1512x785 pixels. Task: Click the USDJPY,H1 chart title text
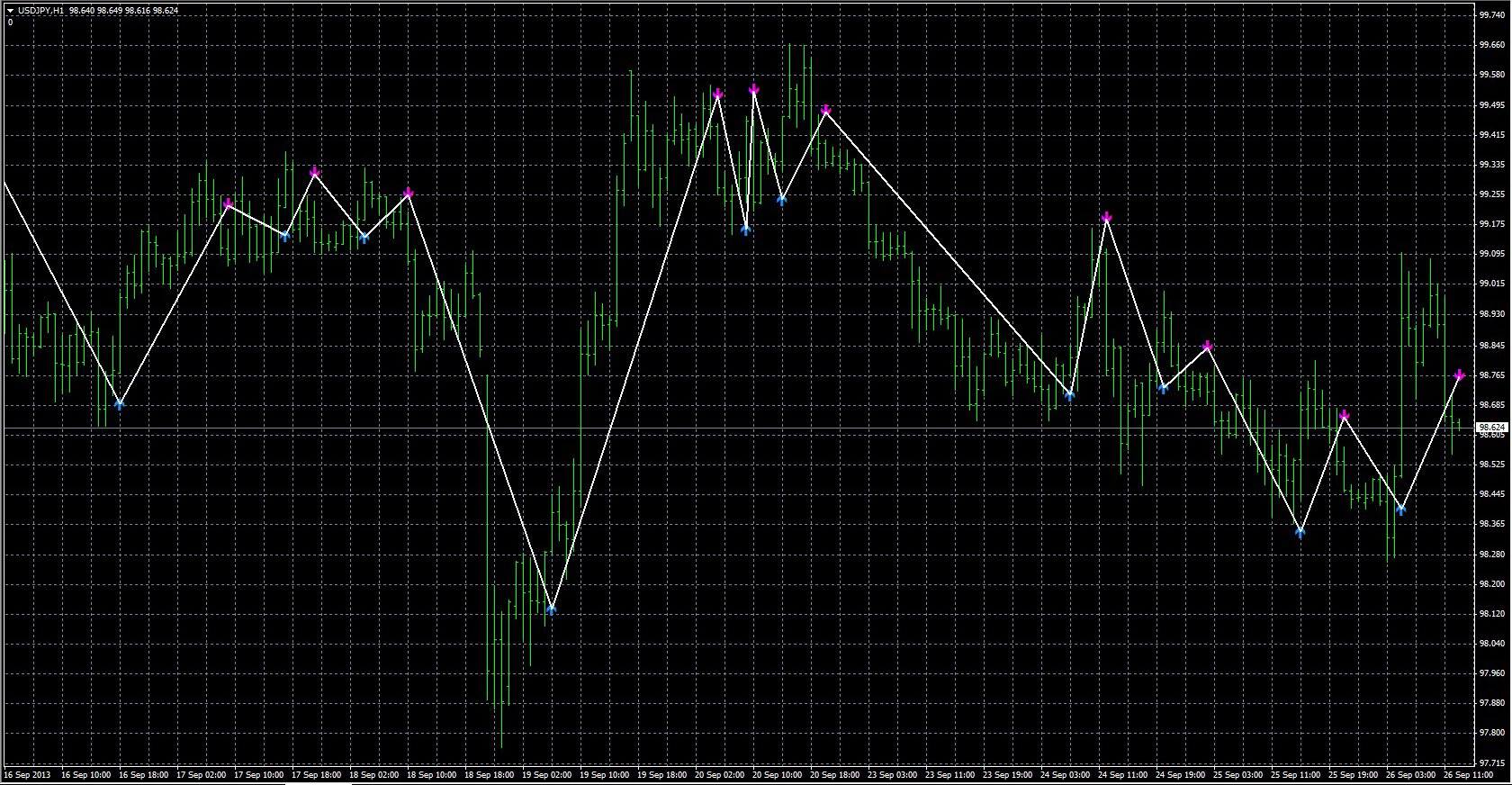pyautogui.click(x=40, y=10)
